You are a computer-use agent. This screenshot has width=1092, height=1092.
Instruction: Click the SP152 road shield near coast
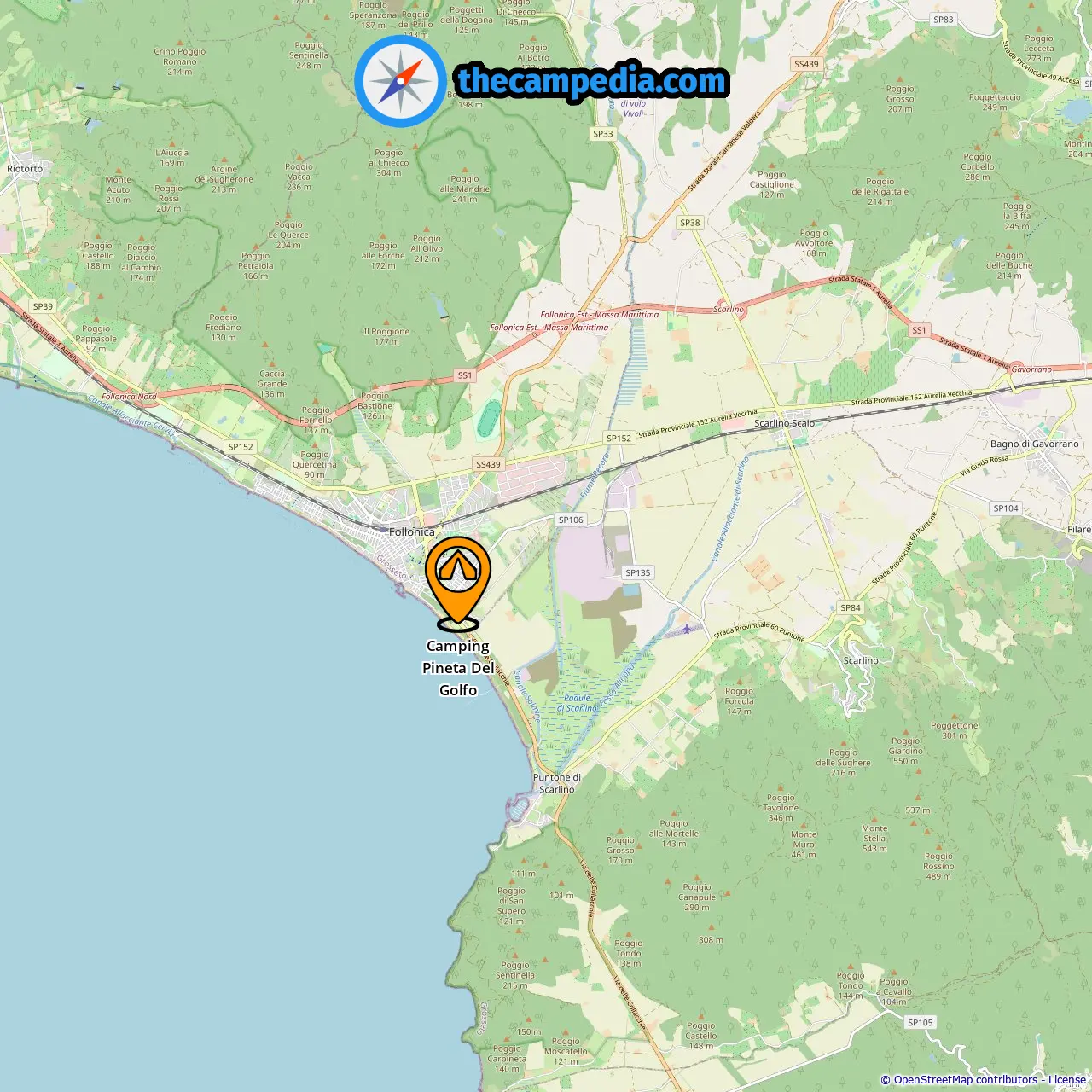click(x=241, y=446)
